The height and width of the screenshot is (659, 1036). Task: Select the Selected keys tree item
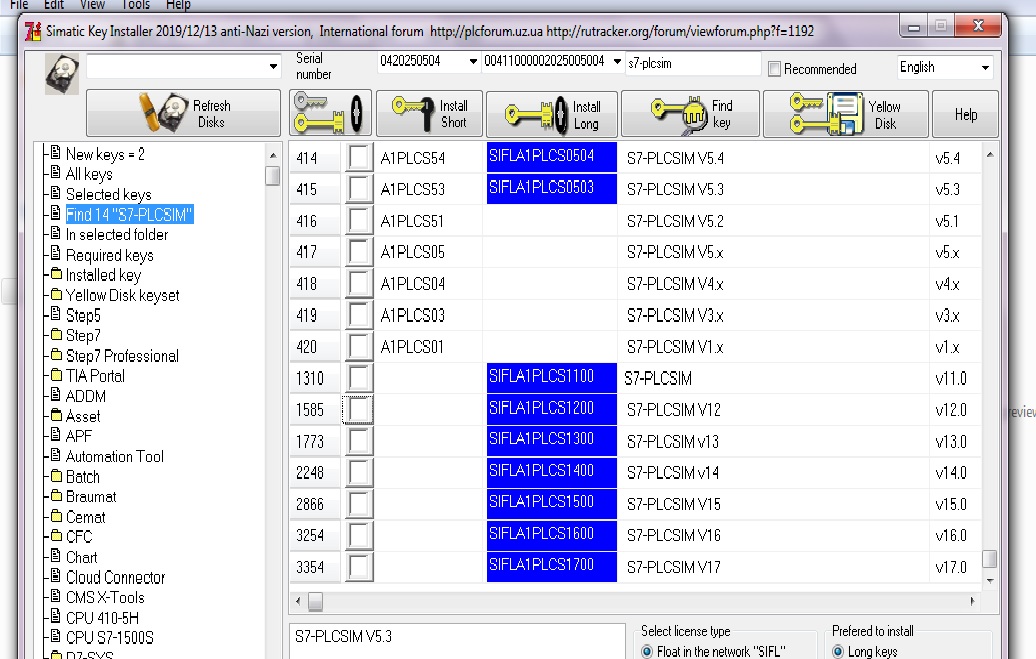tap(108, 194)
